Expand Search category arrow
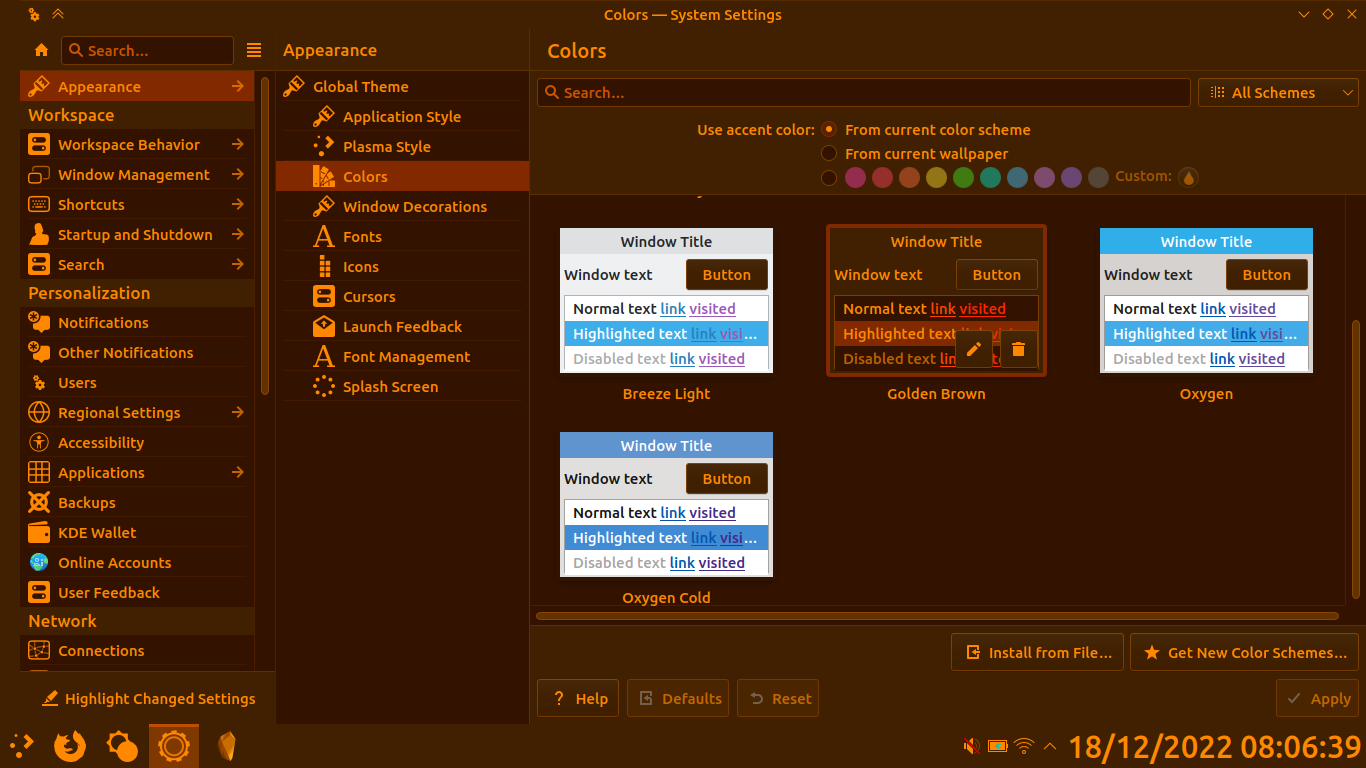Image resolution: width=1366 pixels, height=768 pixels. point(237,265)
